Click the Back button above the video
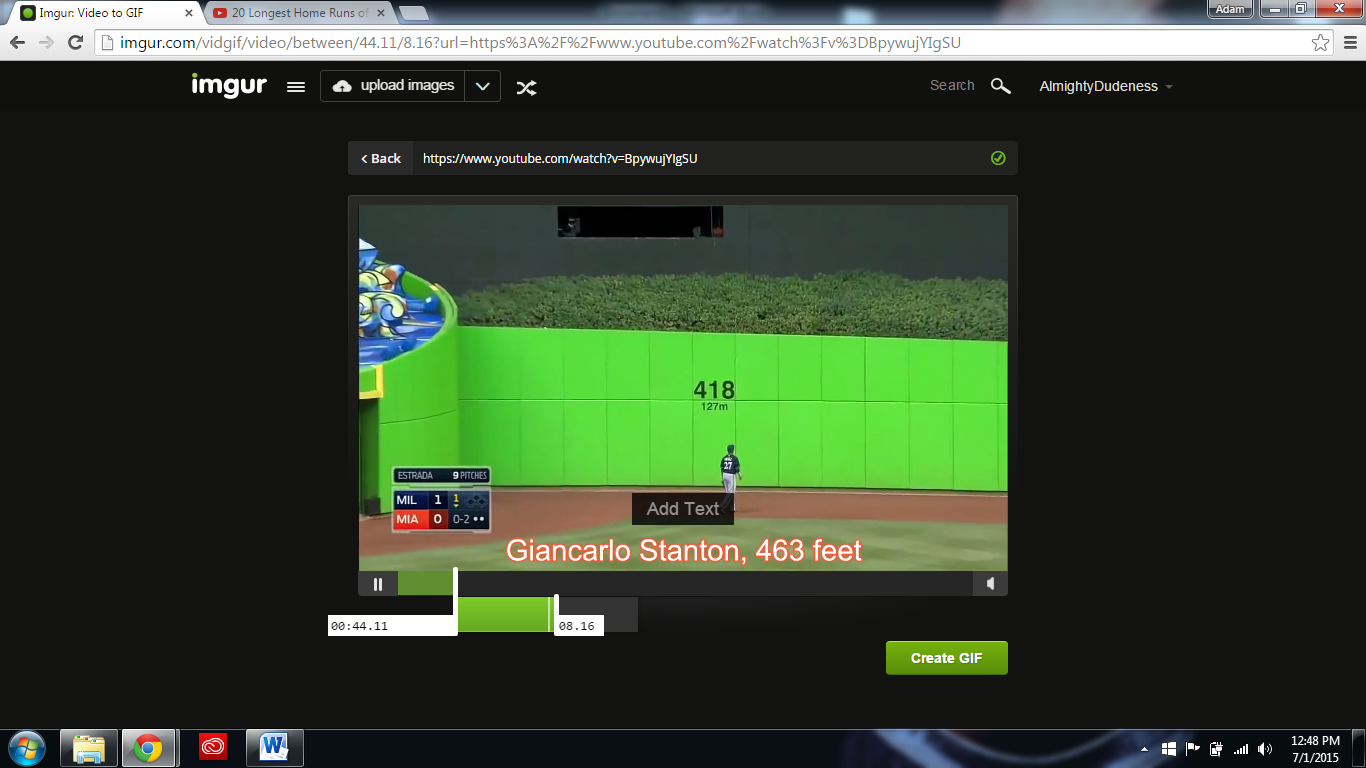The image size is (1366, 768). [379, 158]
